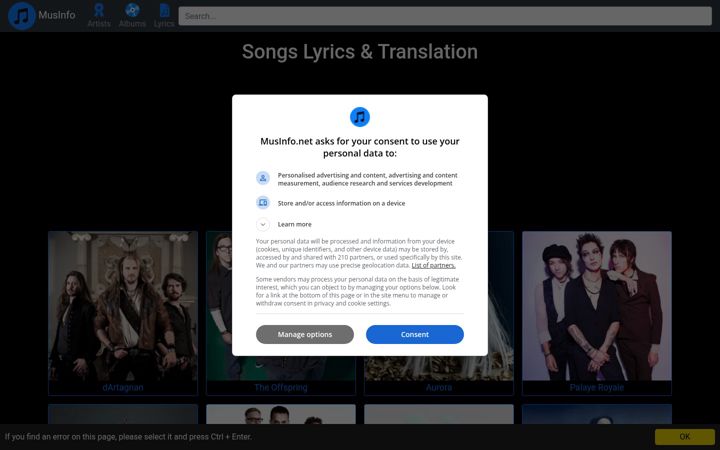Viewport: 720px width, 450px height.
Task: Click the Songs Lyrics & Translation heading
Action: tap(360, 51)
